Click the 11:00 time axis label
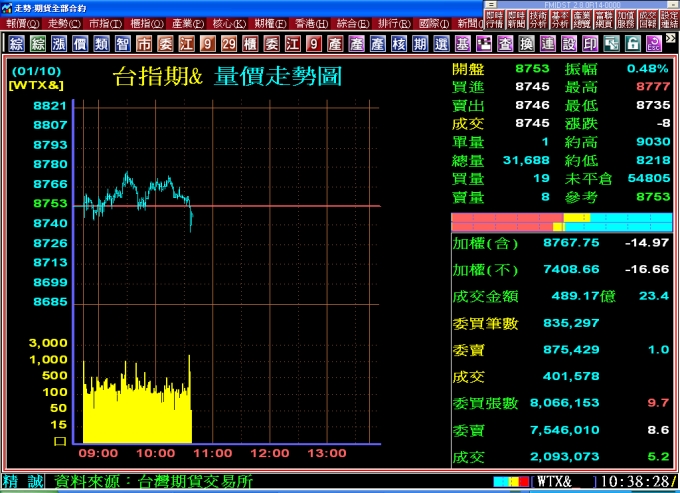The image size is (680, 493). tap(212, 454)
